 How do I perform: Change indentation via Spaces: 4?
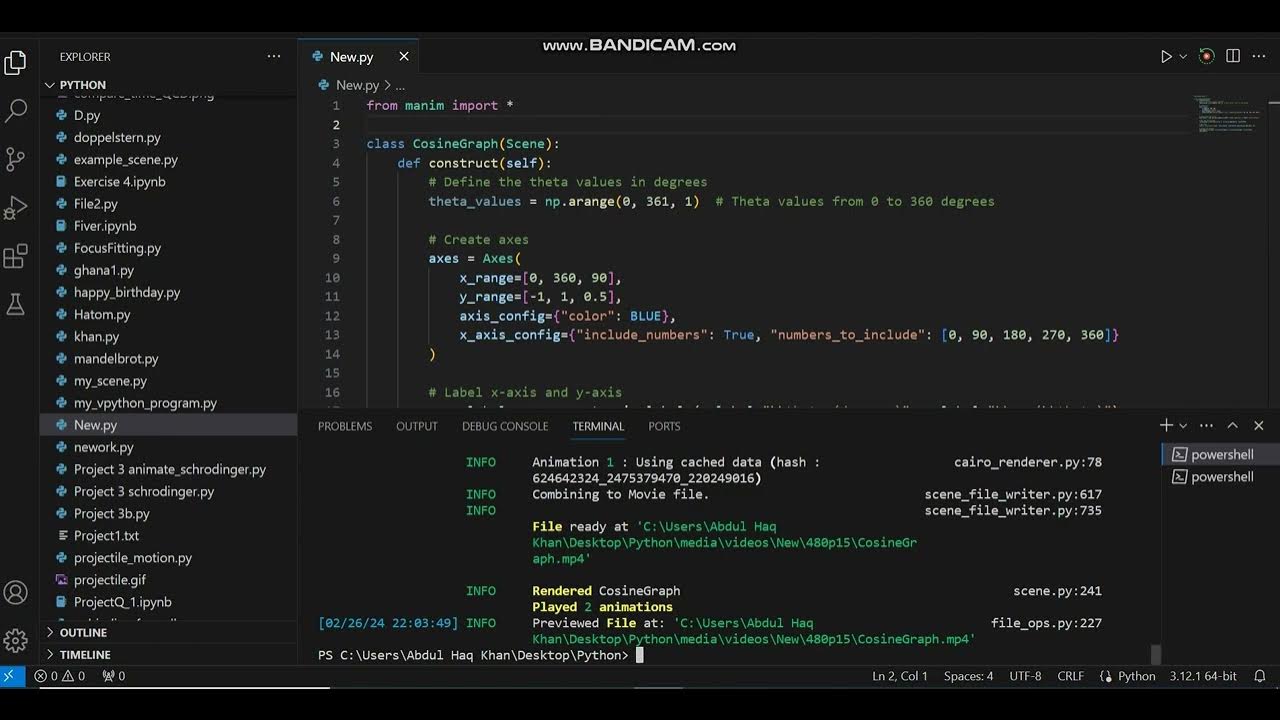pos(969,676)
